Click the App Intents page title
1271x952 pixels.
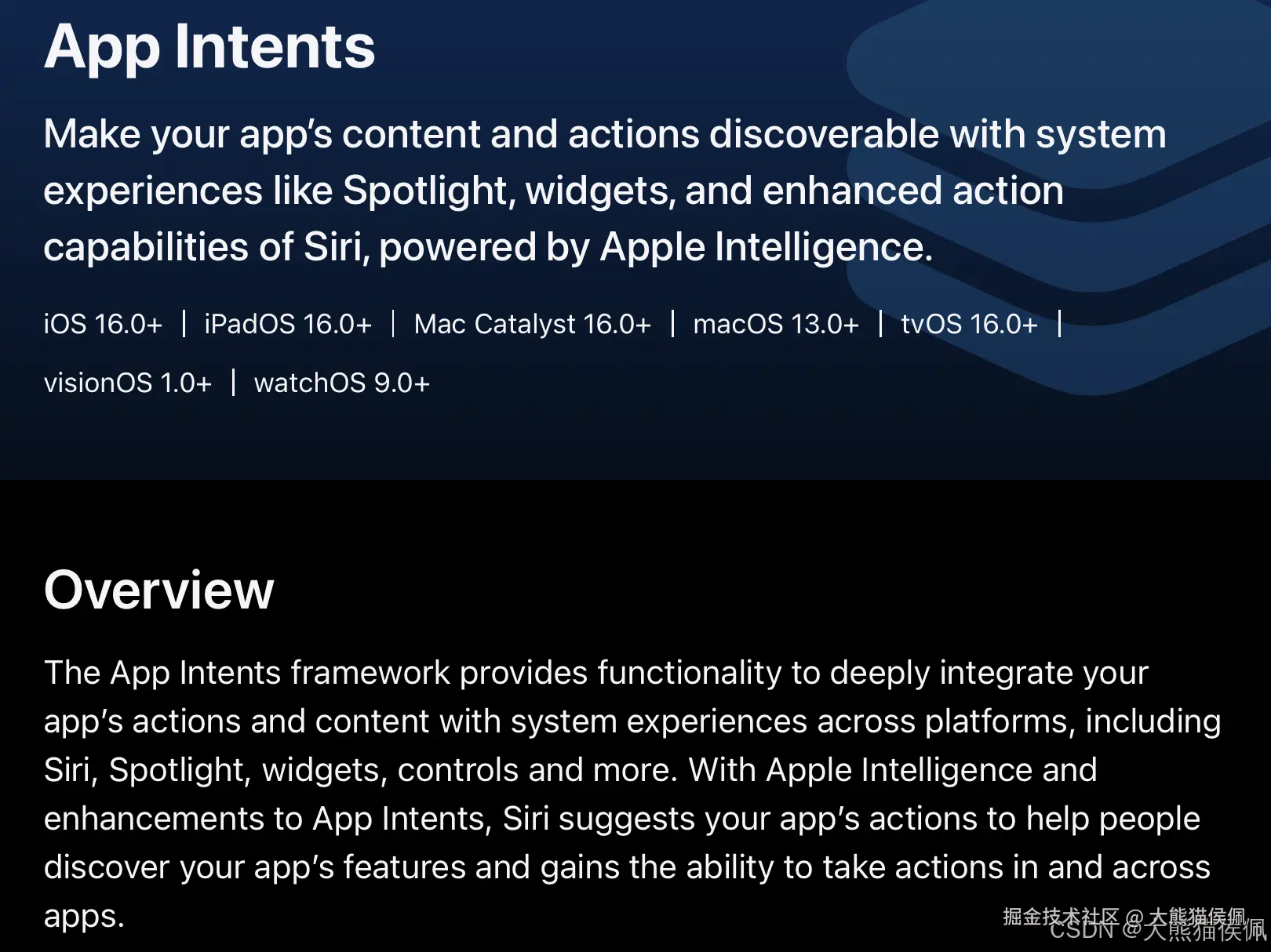(209, 47)
